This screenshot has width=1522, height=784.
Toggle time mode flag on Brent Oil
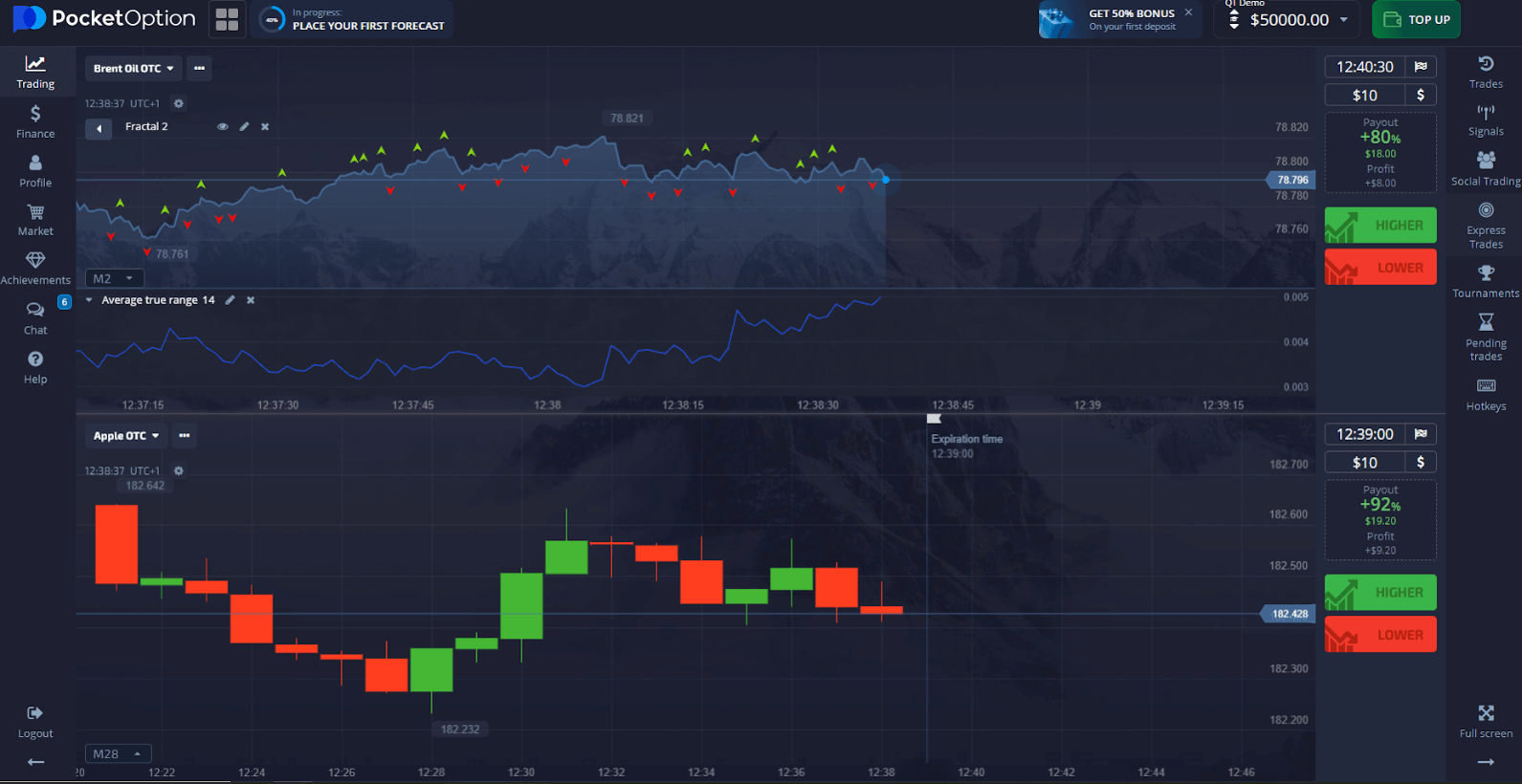coord(1421,67)
